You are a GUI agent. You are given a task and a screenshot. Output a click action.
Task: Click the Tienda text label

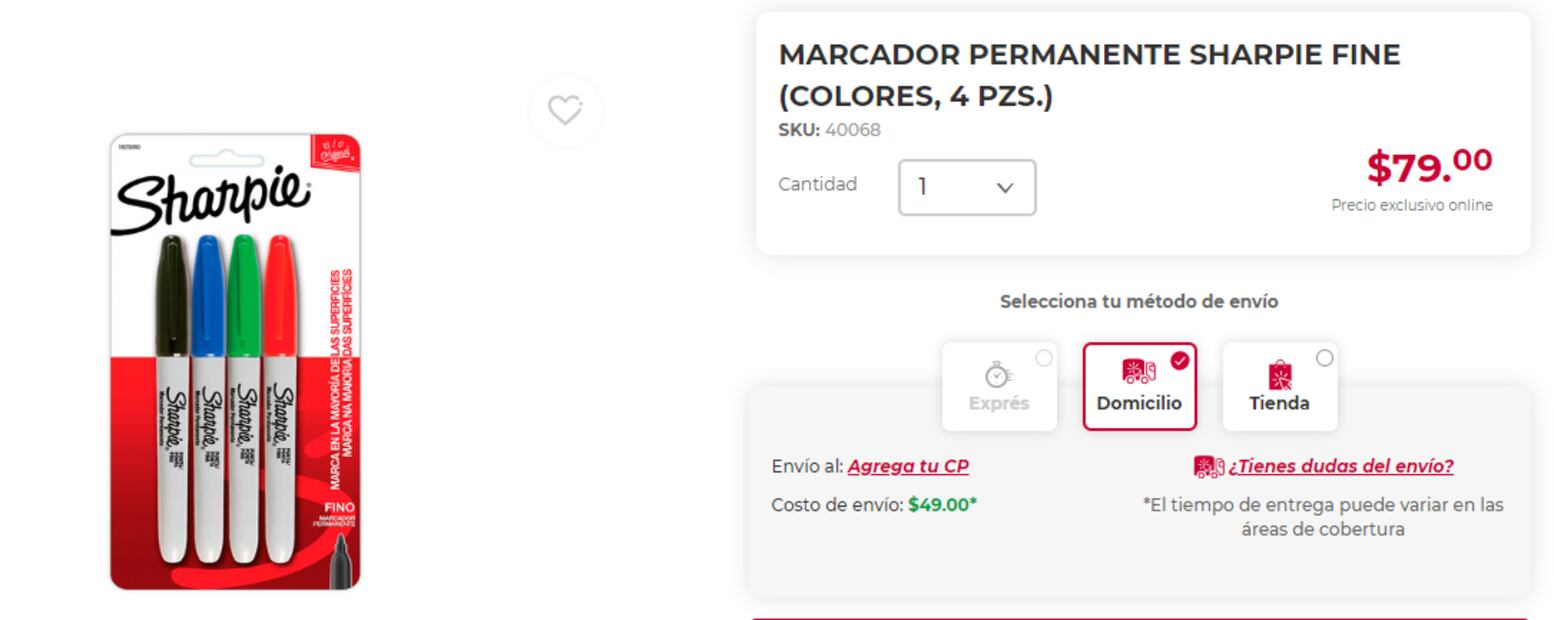(1279, 404)
